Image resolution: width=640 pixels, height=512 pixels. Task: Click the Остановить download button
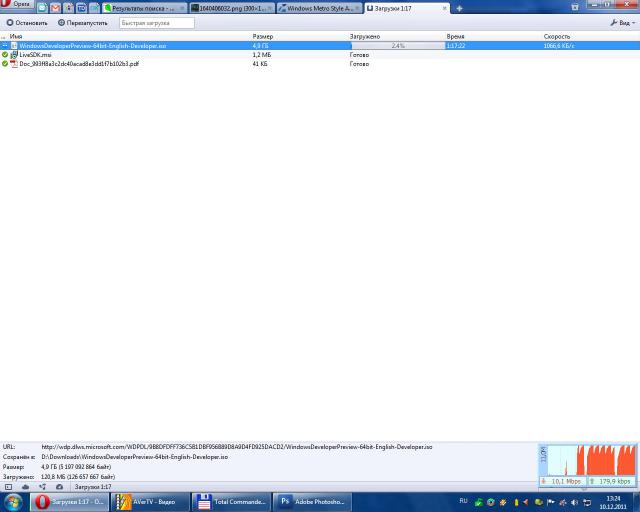(x=27, y=23)
